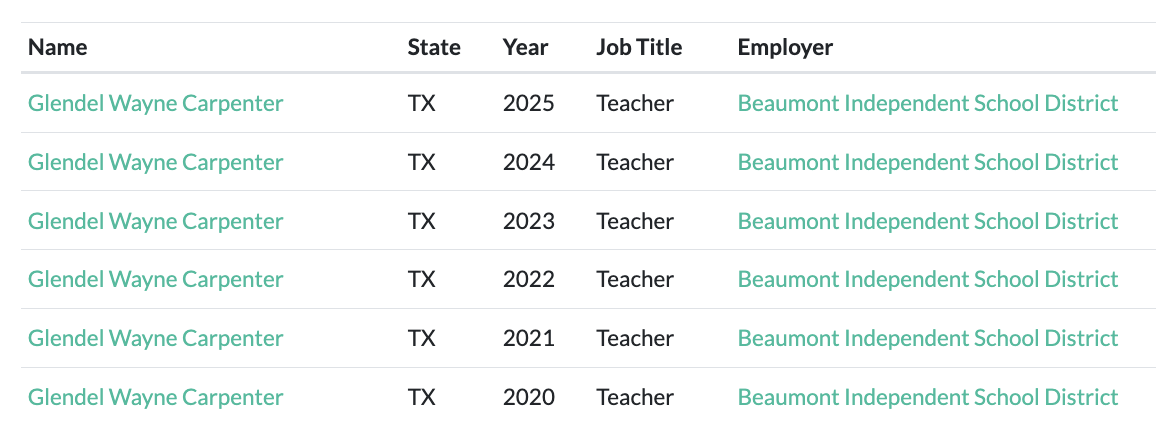The image size is (1156, 448).
Task: Open the Beaumont Independent School District link for 2021
Action: tap(928, 338)
